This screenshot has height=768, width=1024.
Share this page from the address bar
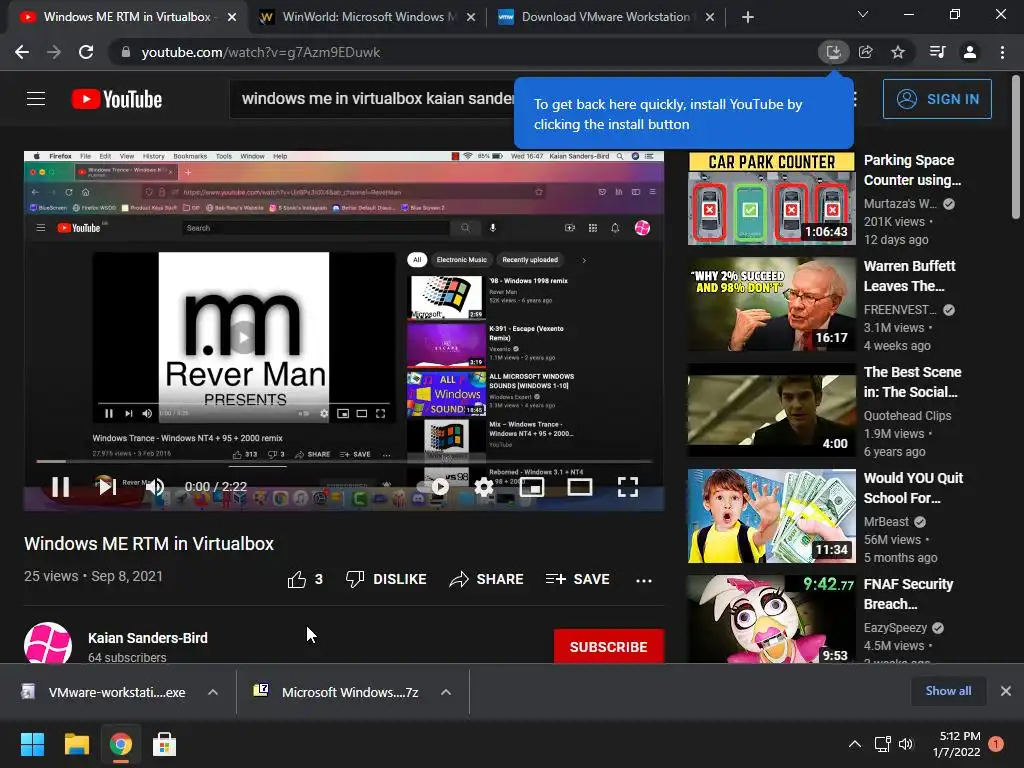866,52
